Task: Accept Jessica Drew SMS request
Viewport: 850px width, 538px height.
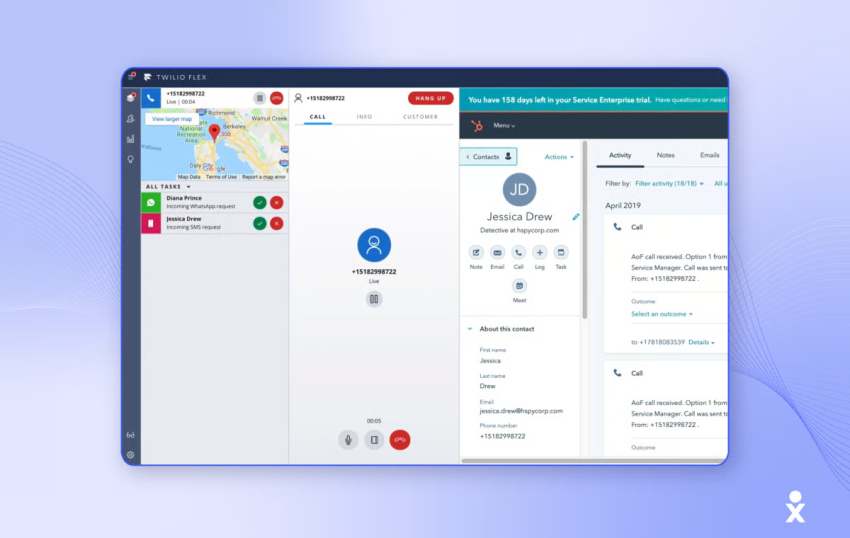Action: tap(260, 223)
